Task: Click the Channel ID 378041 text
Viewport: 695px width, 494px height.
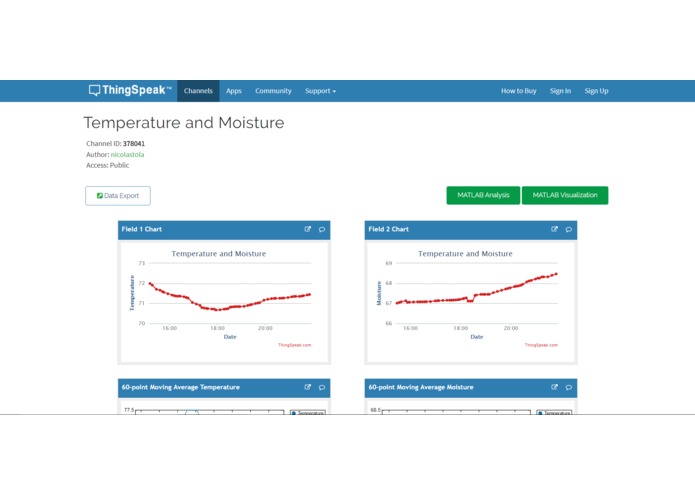Action: 115,144
